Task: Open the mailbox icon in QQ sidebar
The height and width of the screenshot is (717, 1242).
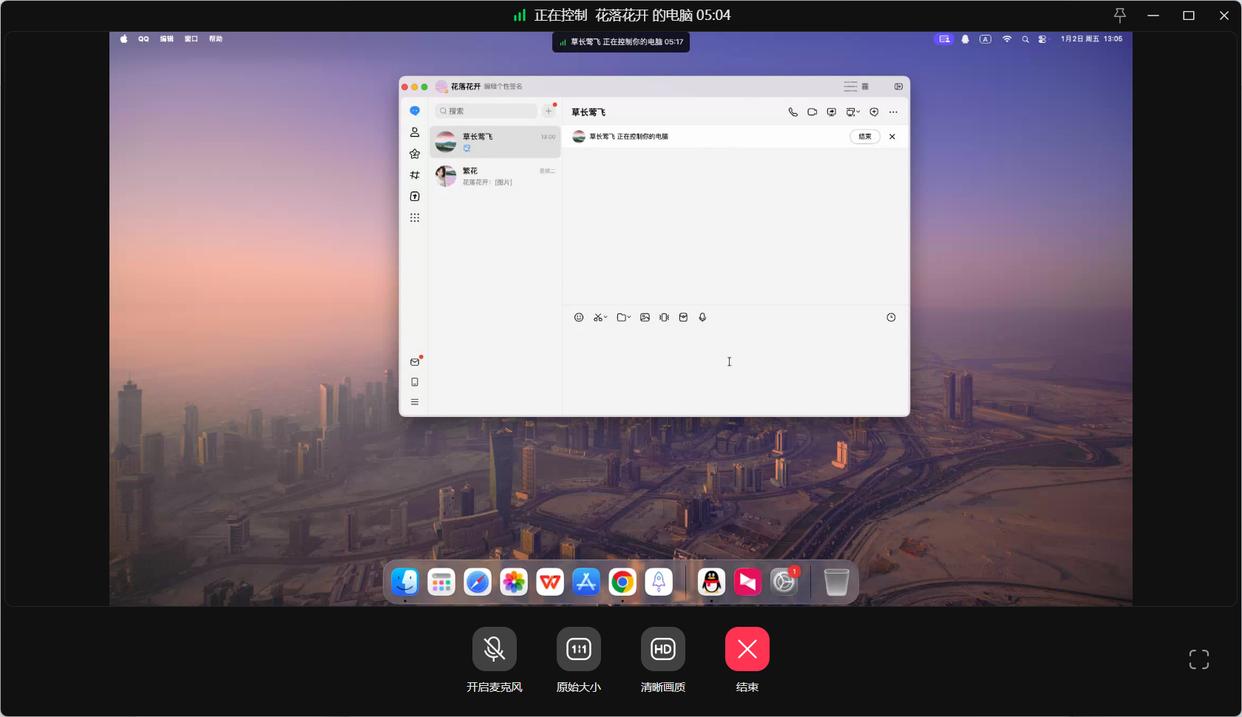Action: click(x=414, y=362)
